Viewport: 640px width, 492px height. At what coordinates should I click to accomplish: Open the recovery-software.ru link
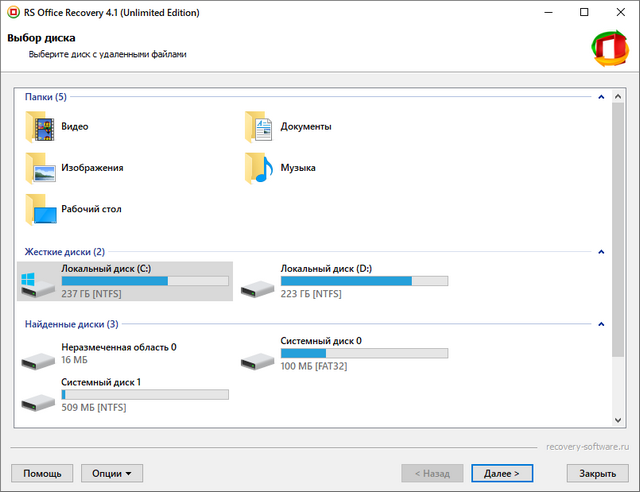[587, 447]
